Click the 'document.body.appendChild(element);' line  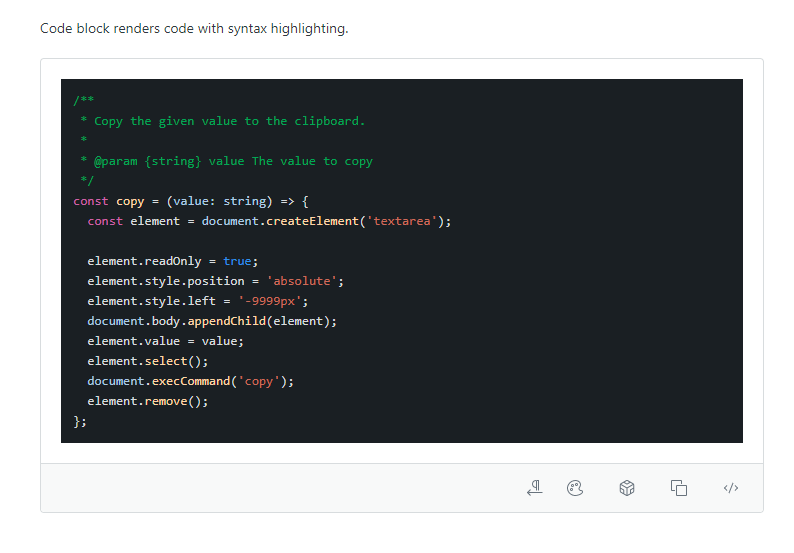click(x=212, y=321)
